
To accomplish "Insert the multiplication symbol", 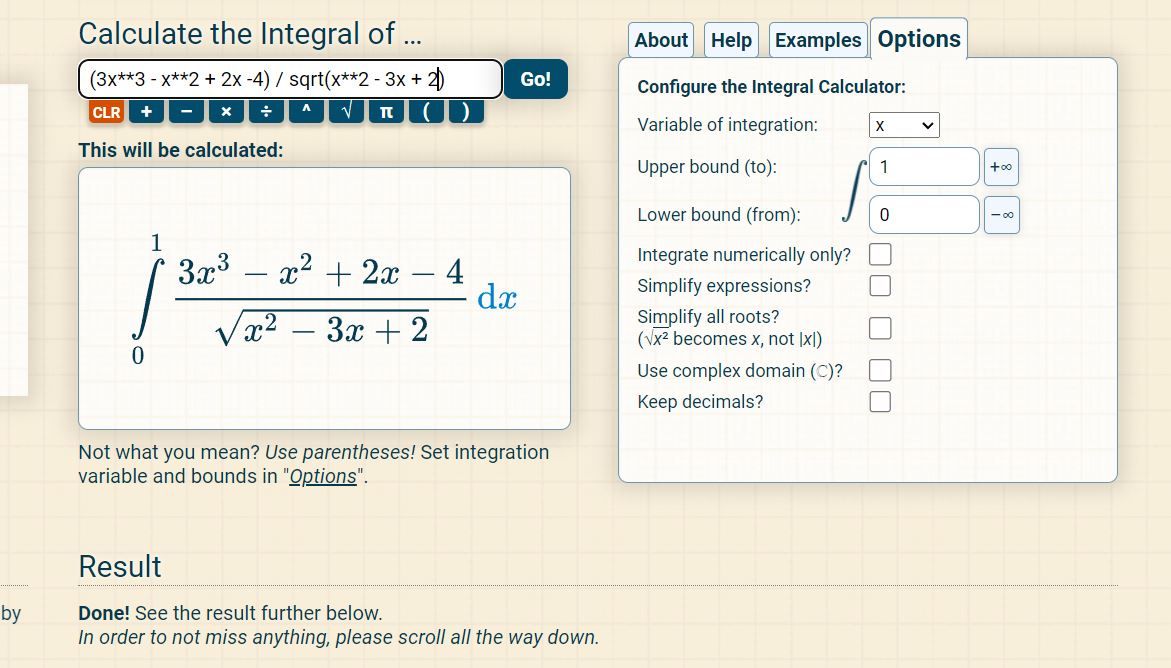I will click(x=226, y=112).
